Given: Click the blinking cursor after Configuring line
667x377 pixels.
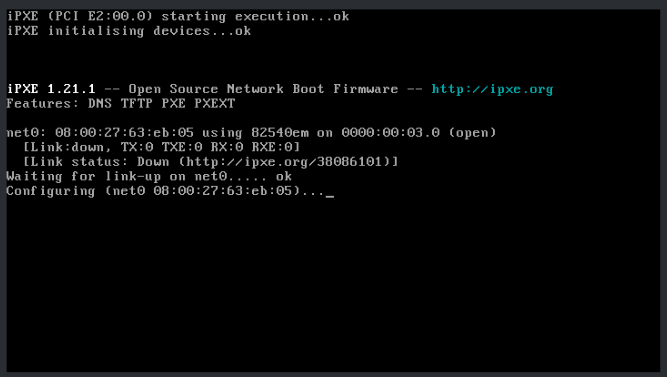Looking at the screenshot, I should [330, 196].
